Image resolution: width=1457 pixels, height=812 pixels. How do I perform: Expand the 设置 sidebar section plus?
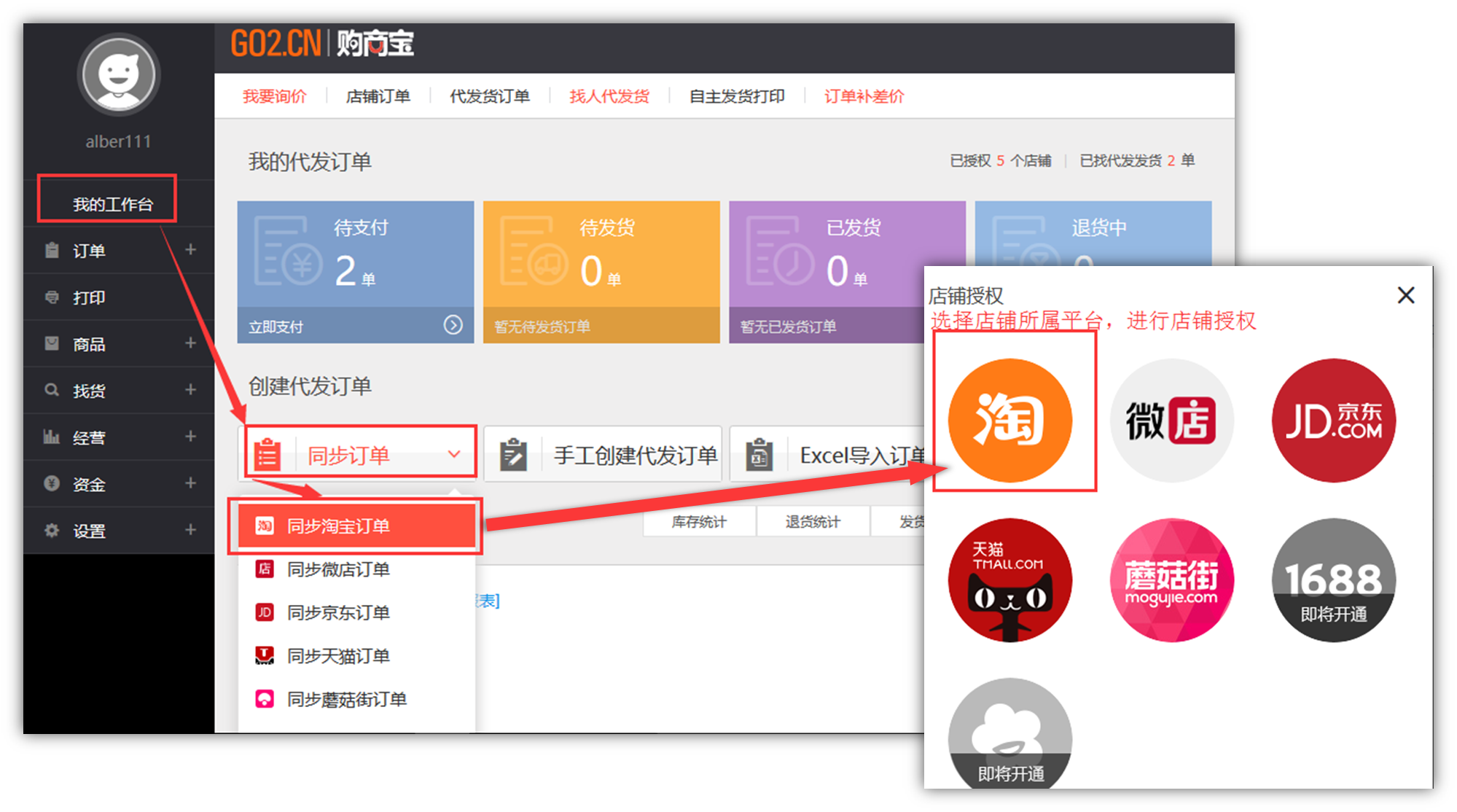tap(190, 530)
